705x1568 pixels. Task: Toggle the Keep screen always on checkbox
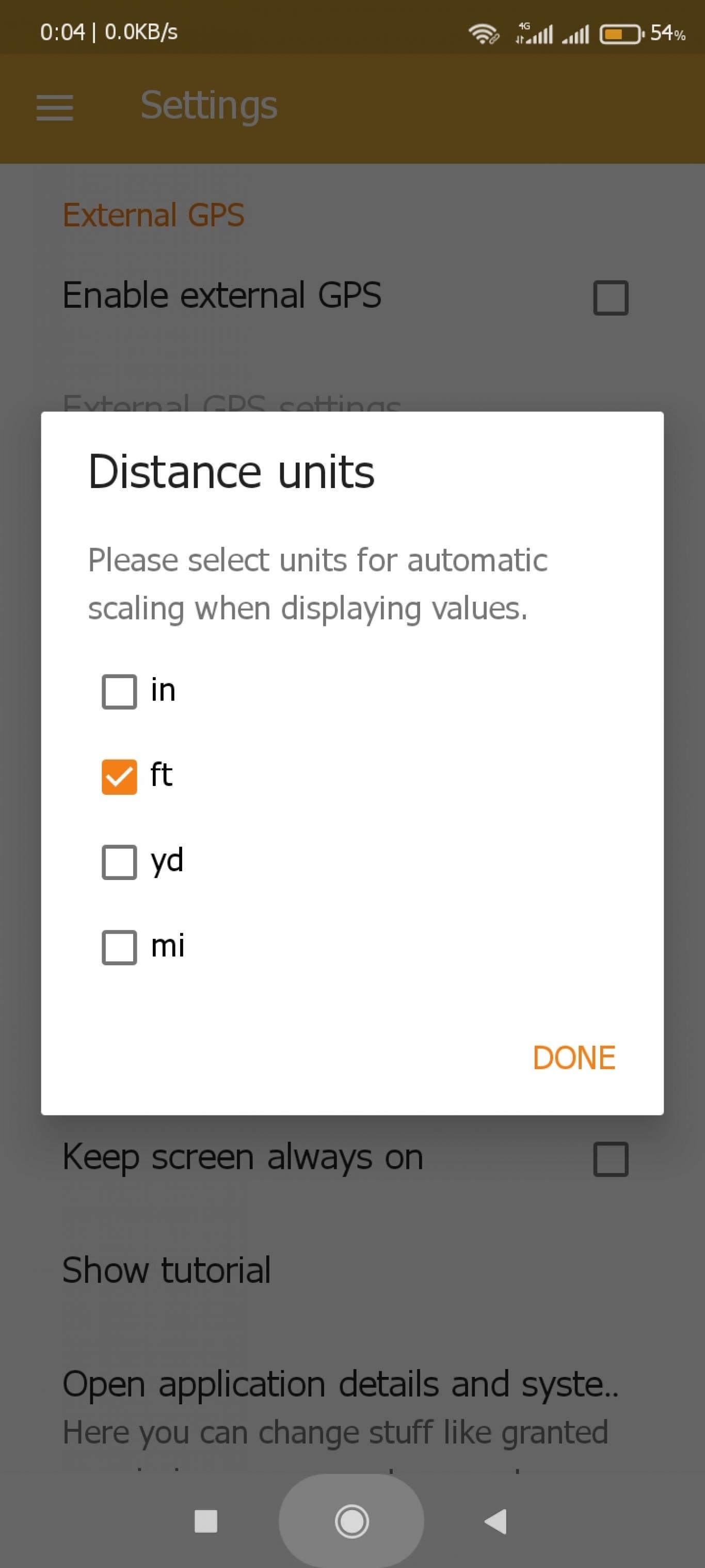pos(611,1159)
